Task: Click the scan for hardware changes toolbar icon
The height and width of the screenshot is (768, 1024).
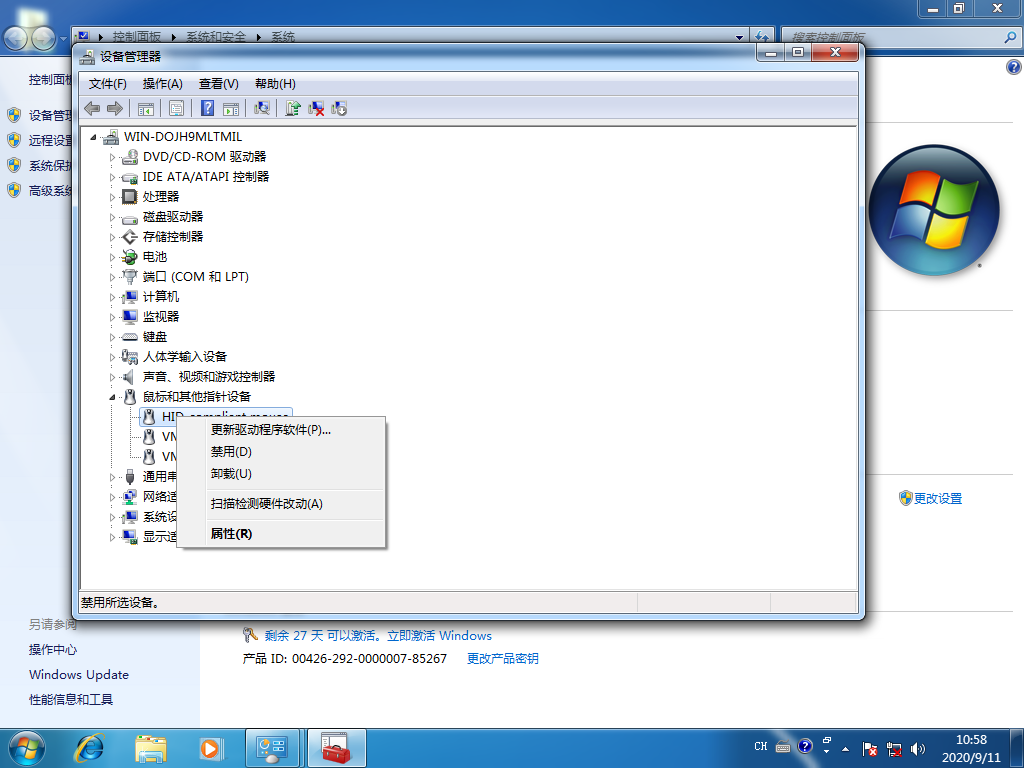Action: tap(262, 108)
